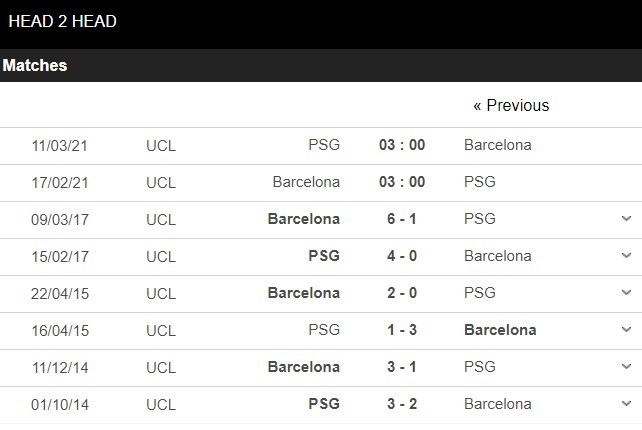
Task: Select the Matches section header
Action: (35, 66)
